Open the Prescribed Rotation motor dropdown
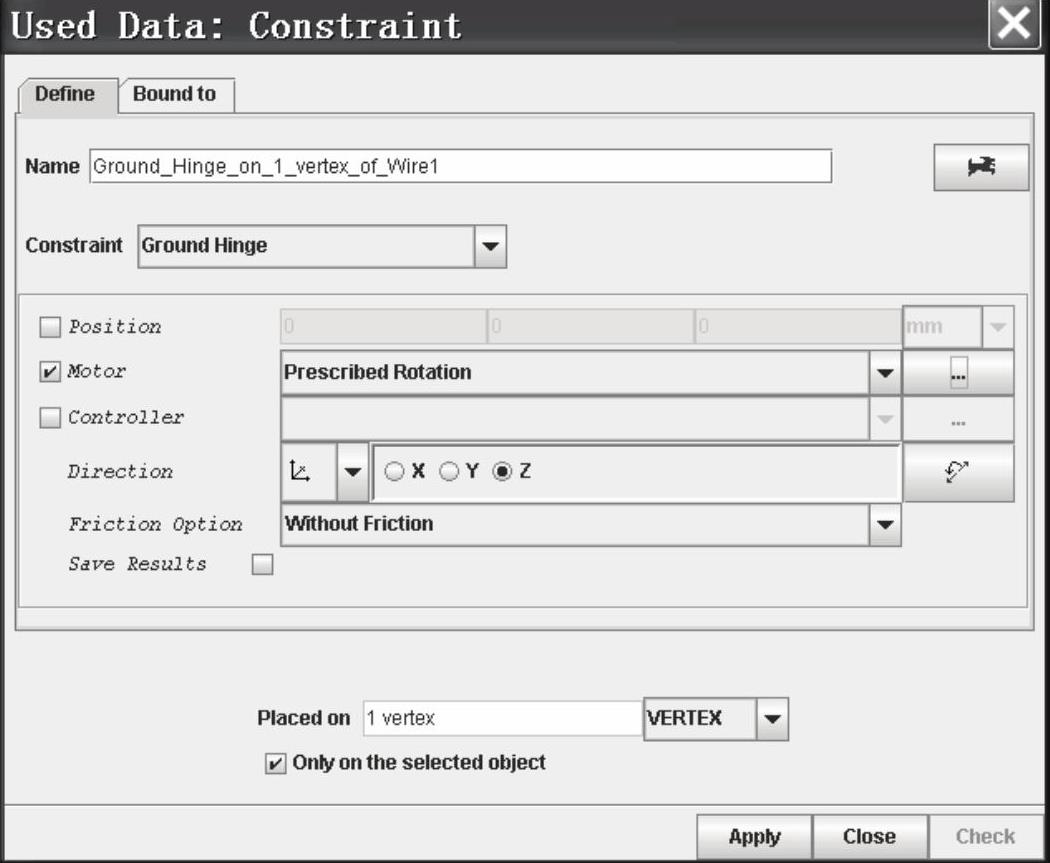This screenshot has height=863, width=1050. (884, 373)
